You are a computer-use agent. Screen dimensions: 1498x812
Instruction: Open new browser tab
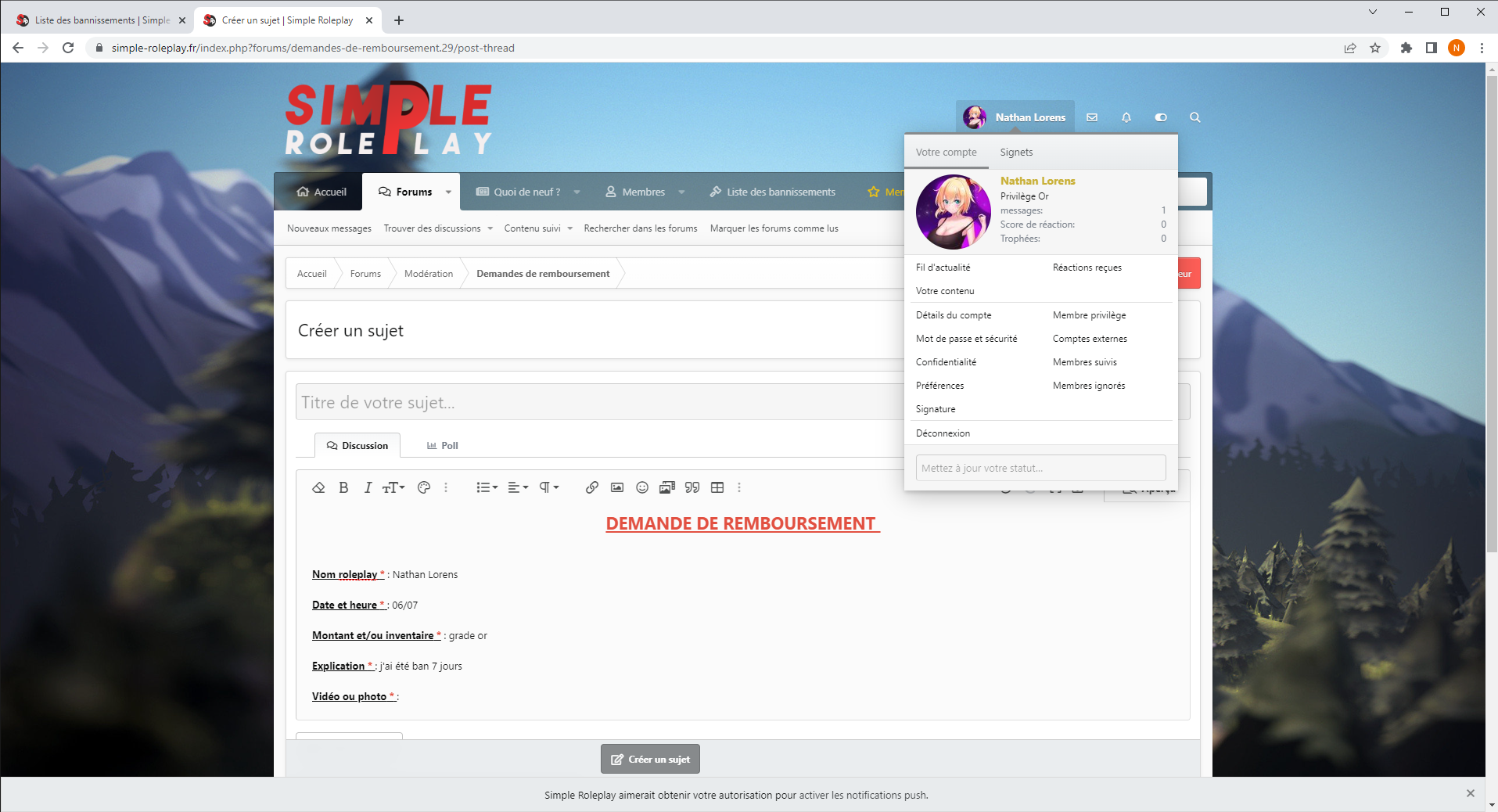click(399, 20)
